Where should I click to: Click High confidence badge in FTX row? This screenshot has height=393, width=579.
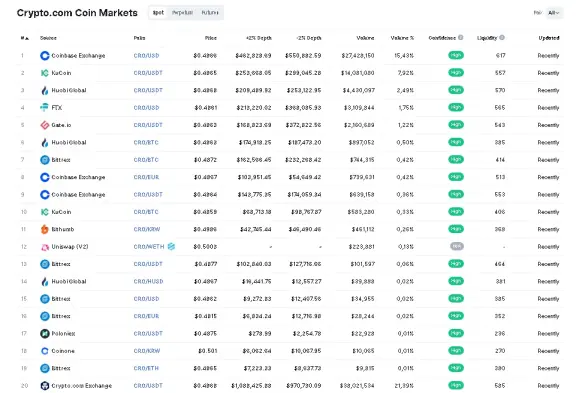coord(456,107)
